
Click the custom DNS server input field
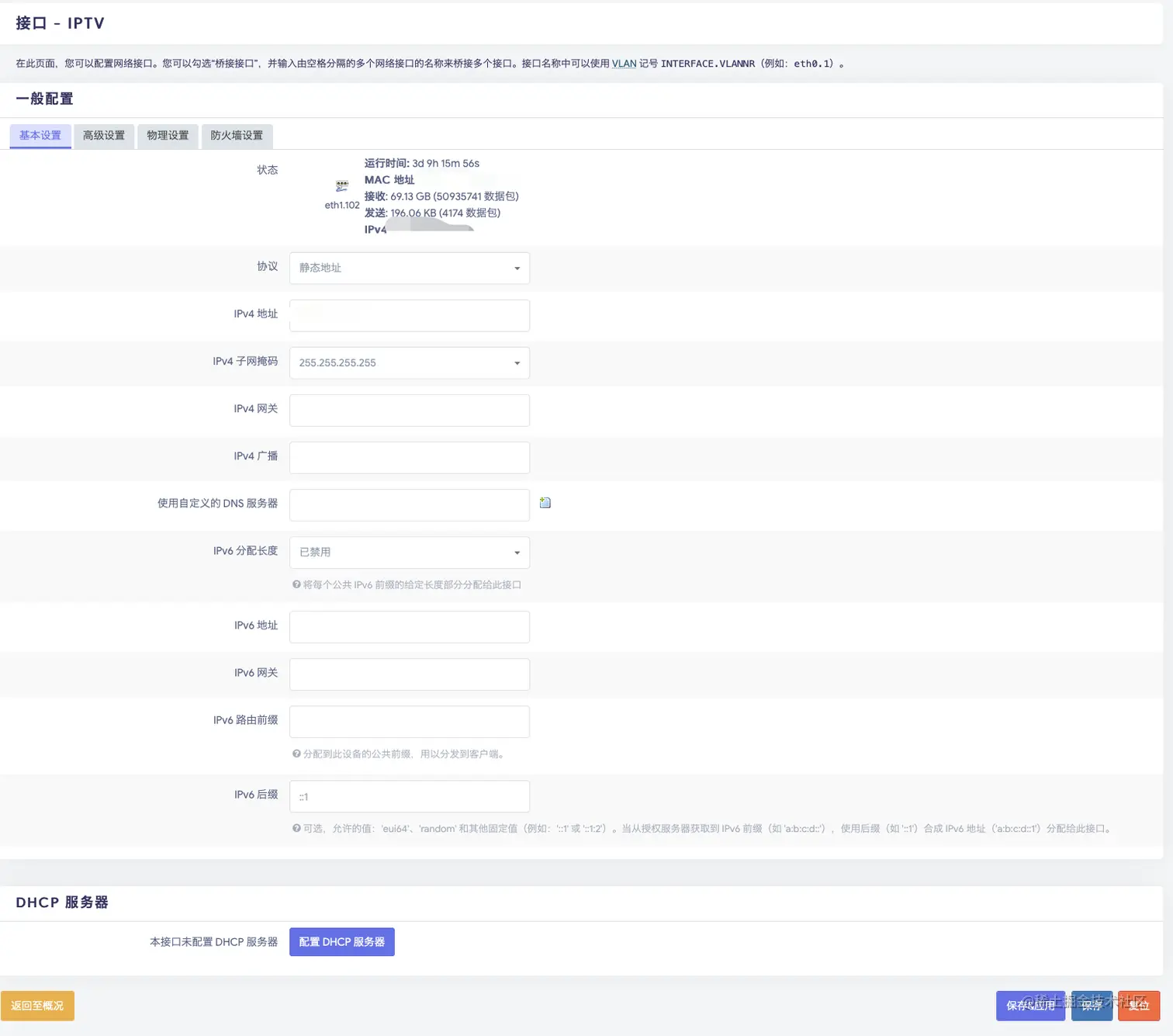[x=410, y=505]
